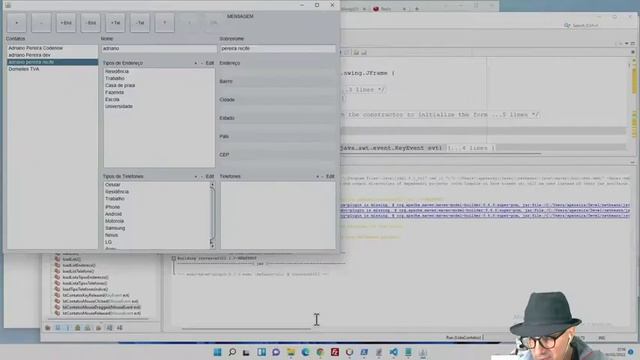This screenshot has height=360, width=640.
Task: Open Windows taskbar Search
Action: (232, 352)
